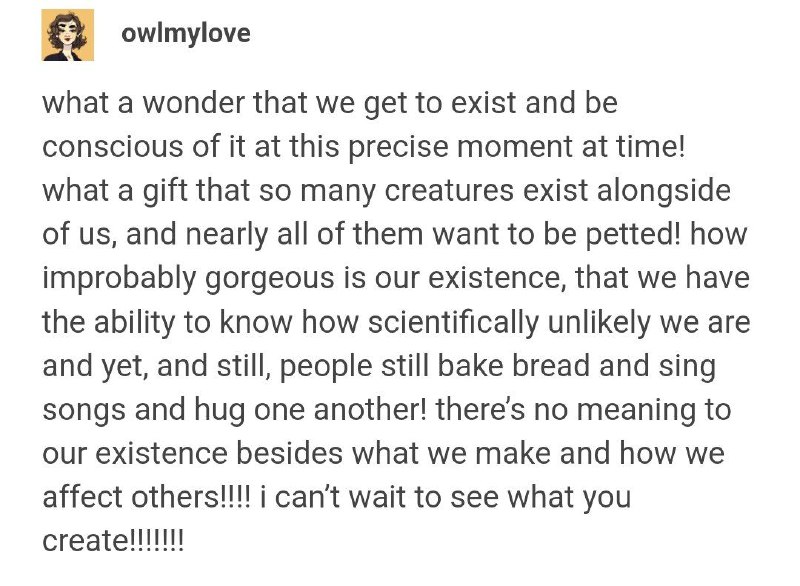Click the word "alongside" ending the third line
The height and width of the screenshot is (586, 800).
(x=663, y=191)
